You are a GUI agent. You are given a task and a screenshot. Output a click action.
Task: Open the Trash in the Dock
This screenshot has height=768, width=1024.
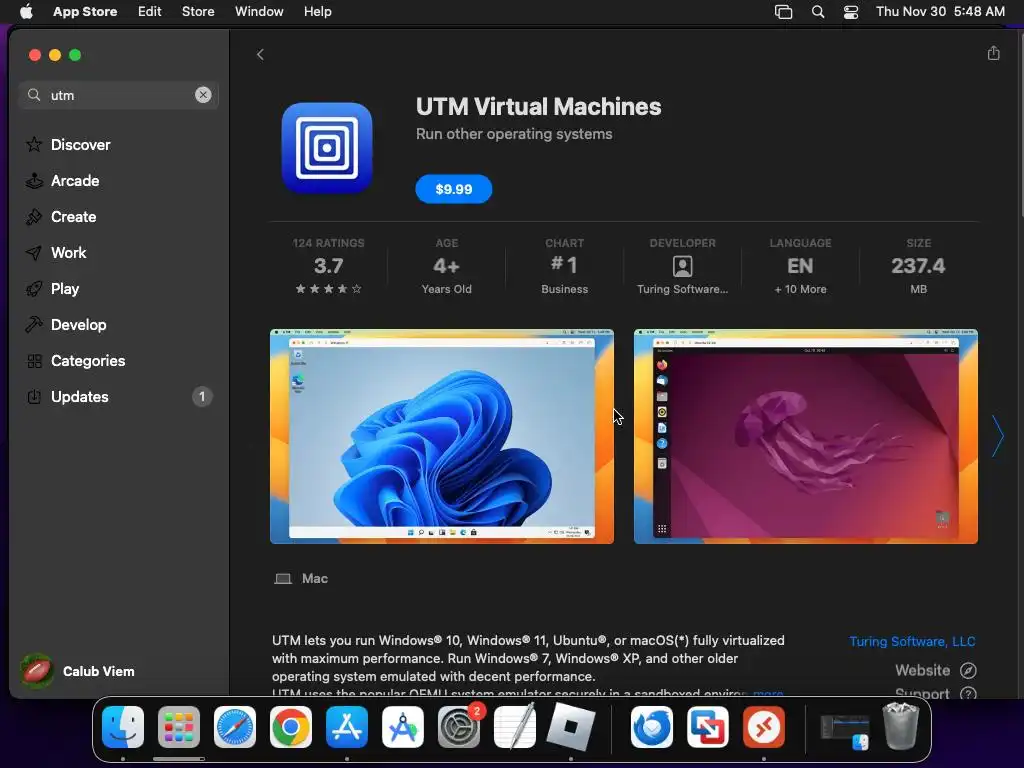pyautogui.click(x=901, y=726)
